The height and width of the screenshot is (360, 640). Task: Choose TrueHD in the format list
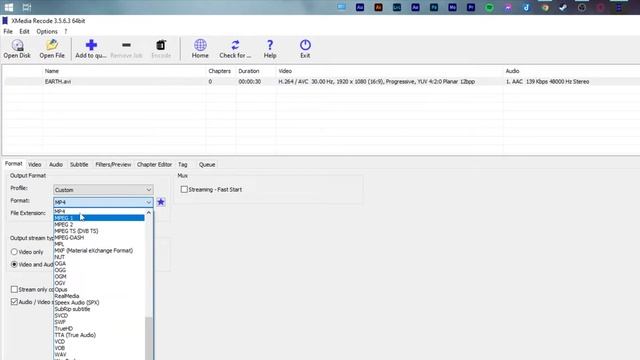(x=99, y=329)
